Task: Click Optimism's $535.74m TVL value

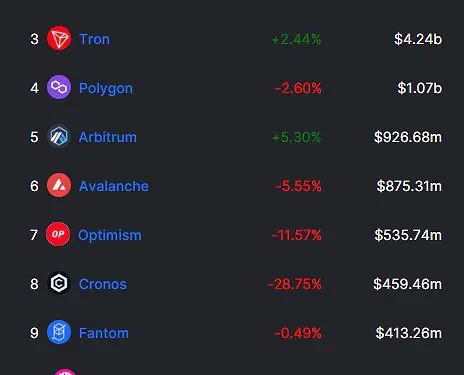Action: point(408,235)
